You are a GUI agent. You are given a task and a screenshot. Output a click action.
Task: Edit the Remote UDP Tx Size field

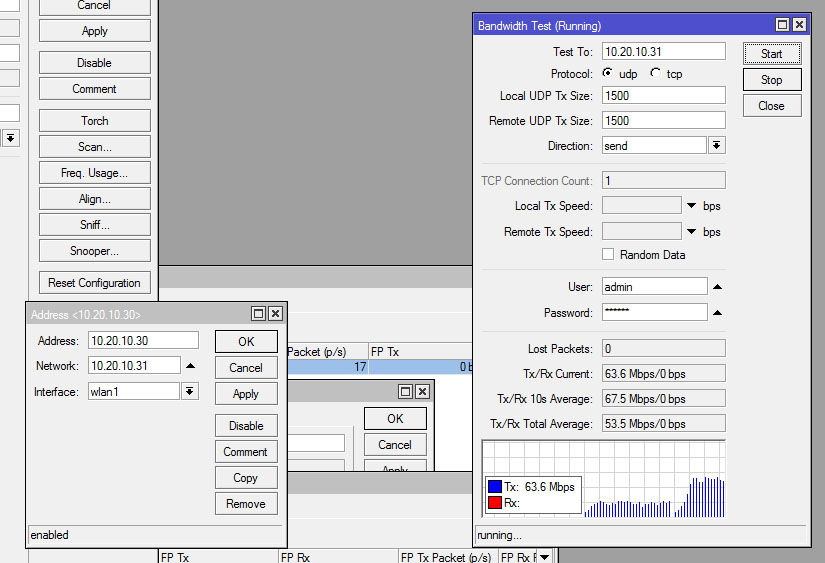663,120
